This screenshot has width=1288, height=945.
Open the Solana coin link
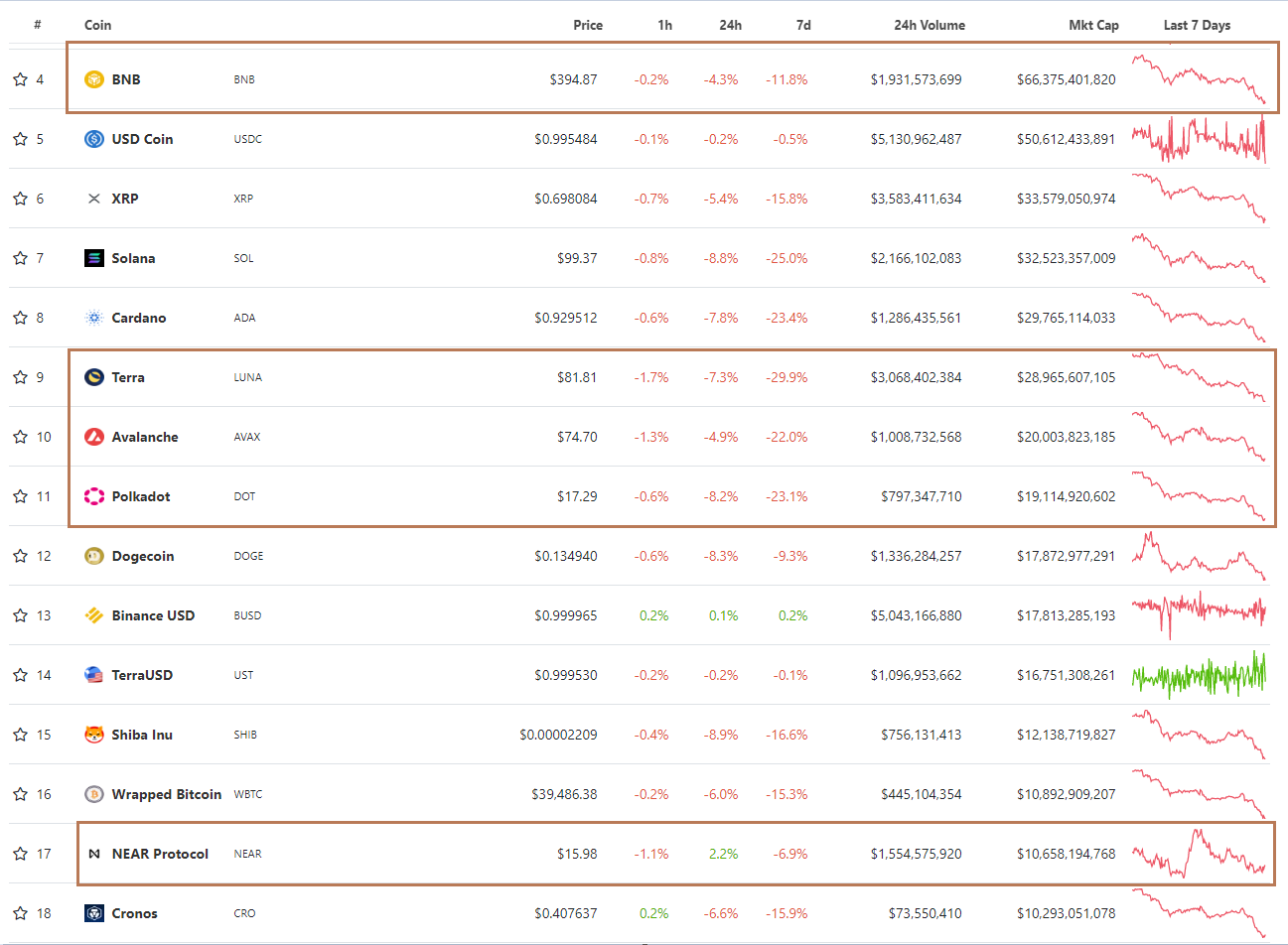click(x=133, y=258)
